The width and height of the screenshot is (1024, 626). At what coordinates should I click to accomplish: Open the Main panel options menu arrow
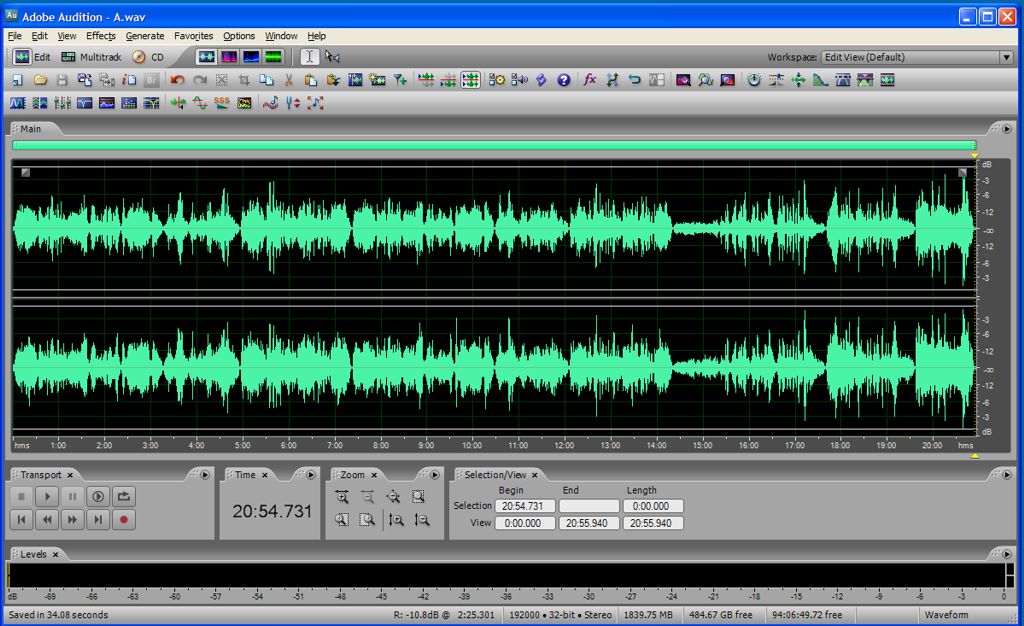coord(1006,128)
